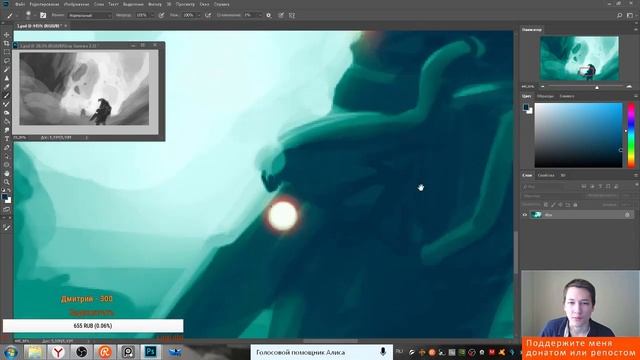Viewport: 640px width, 360px height.
Task: Open the smoothing value dropdown arrow
Action: [x=260, y=15]
